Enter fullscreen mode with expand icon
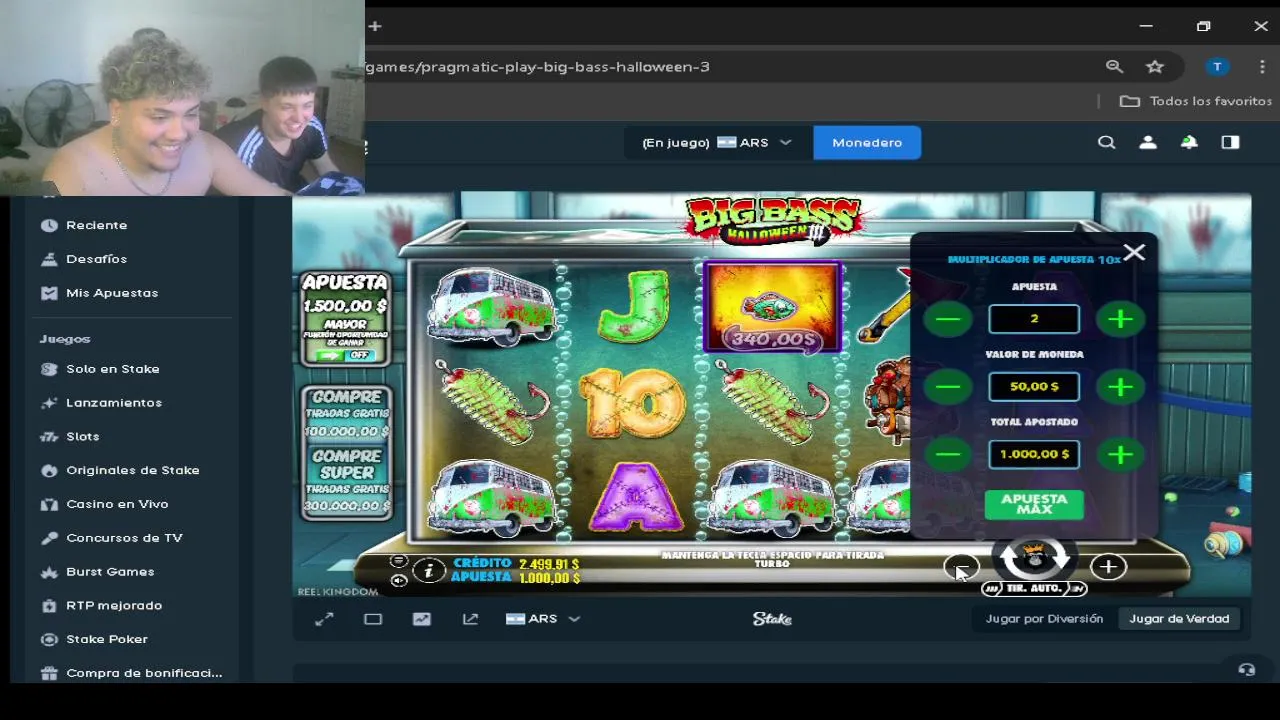Screen dimensions: 1280x720 coord(324,619)
